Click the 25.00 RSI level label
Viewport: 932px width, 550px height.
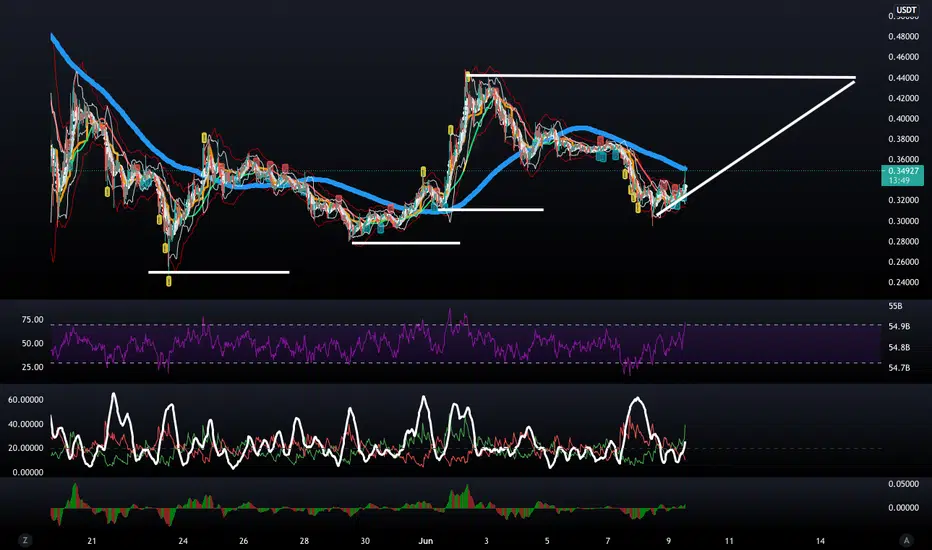[33, 367]
